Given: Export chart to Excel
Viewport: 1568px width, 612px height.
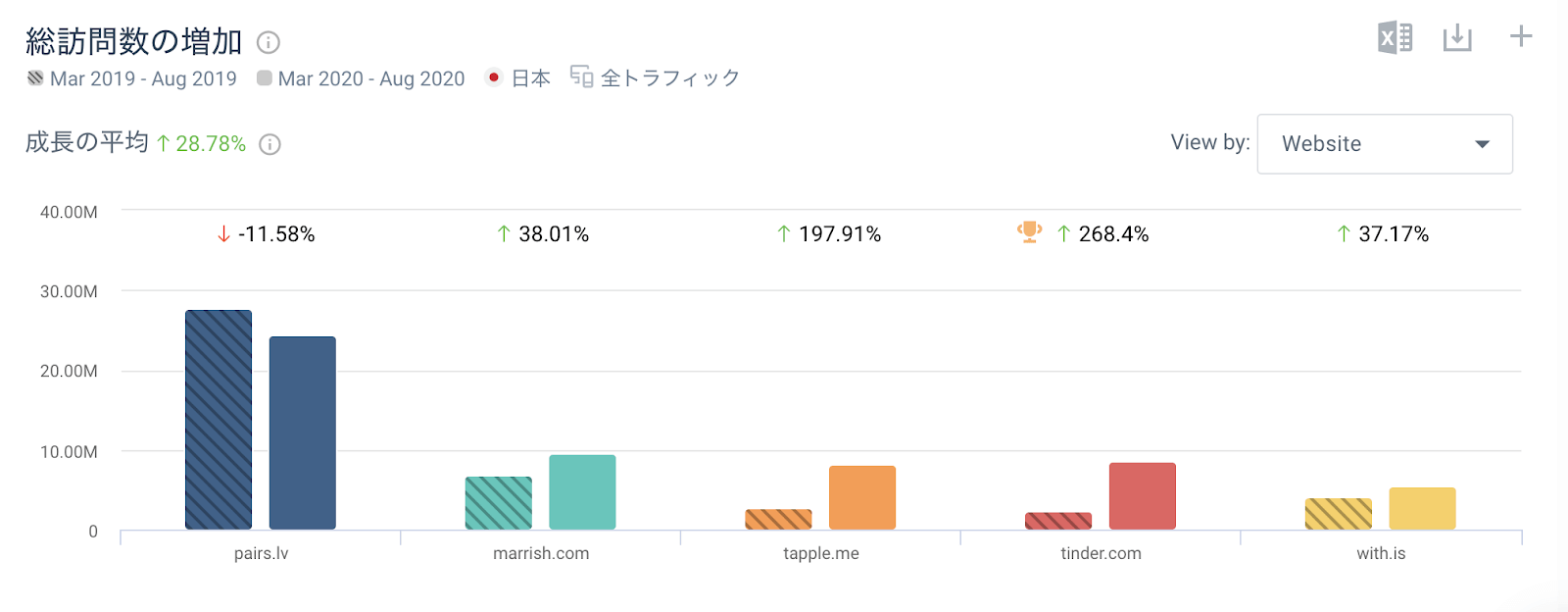Looking at the screenshot, I should [x=1395, y=38].
